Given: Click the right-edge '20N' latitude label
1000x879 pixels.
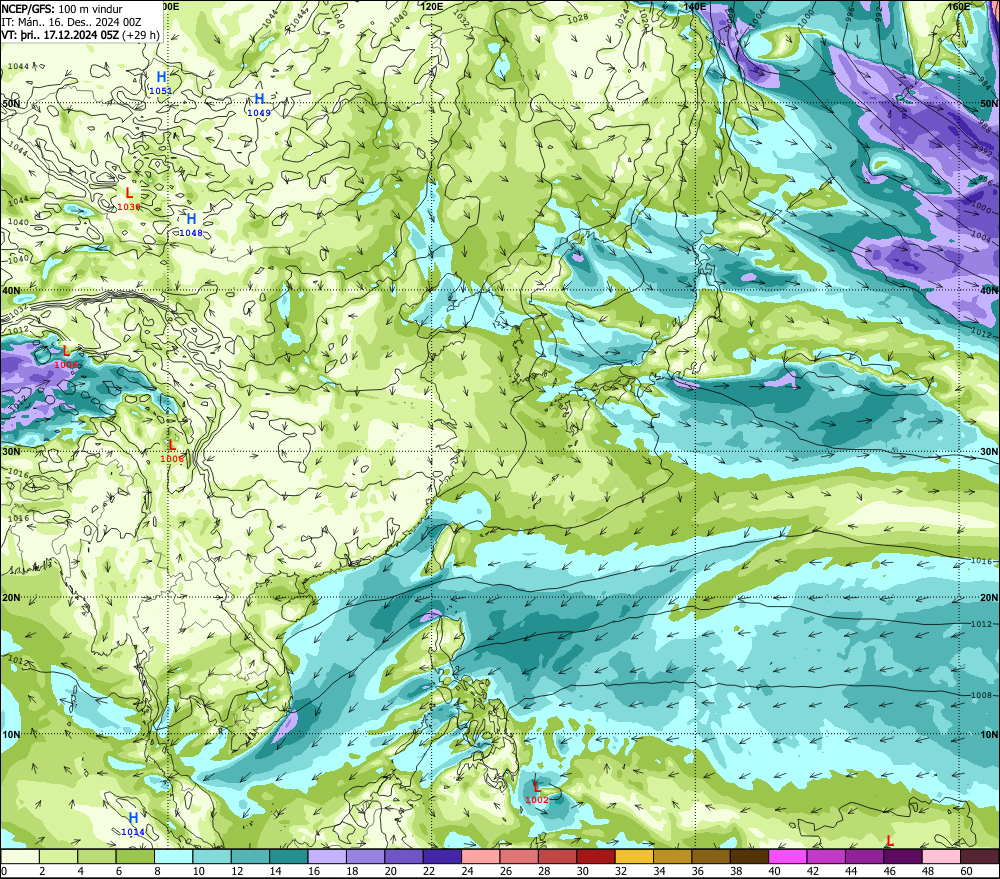Looking at the screenshot, I should pos(989,598).
